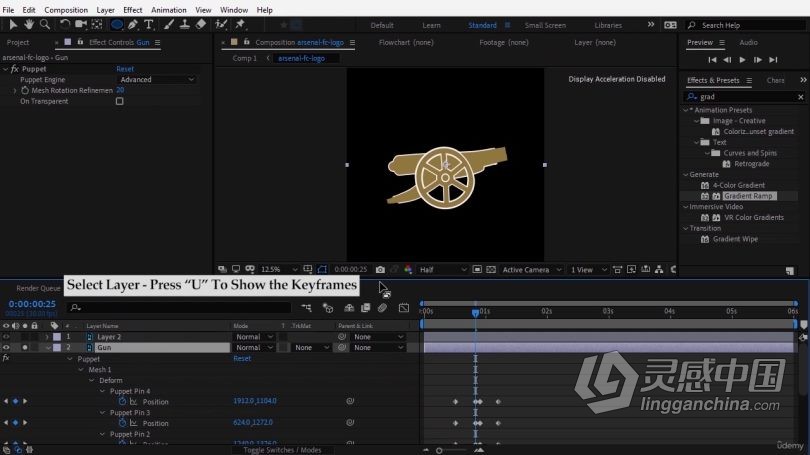The width and height of the screenshot is (810, 455).
Task: Click the draft 3D icon in timeline
Action: click(x=328, y=308)
